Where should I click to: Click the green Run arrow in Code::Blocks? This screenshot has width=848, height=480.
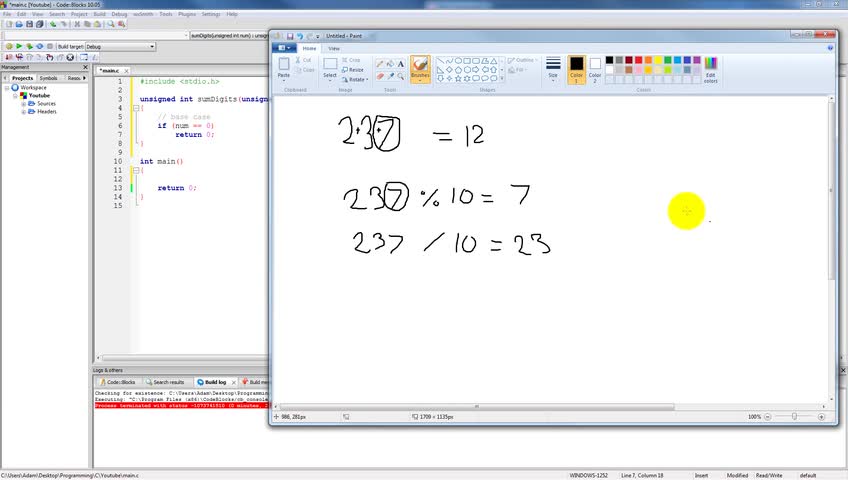pos(19,46)
